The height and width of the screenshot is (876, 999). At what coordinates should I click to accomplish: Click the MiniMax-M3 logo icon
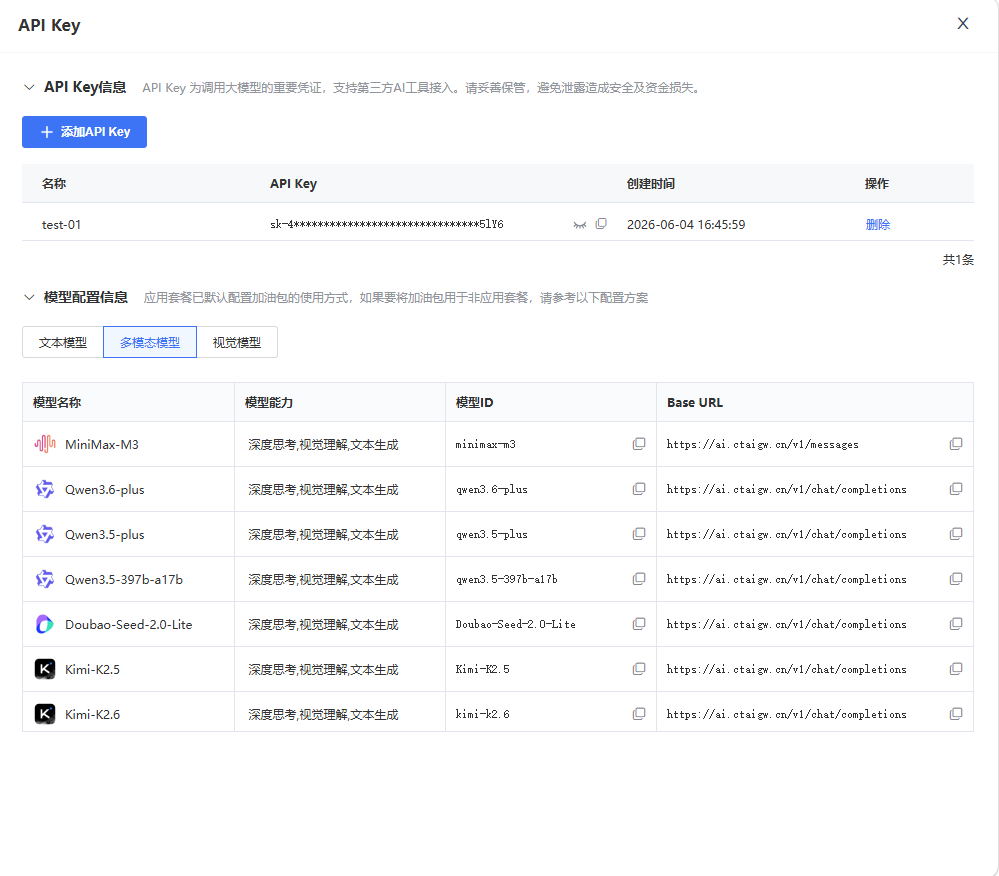45,444
